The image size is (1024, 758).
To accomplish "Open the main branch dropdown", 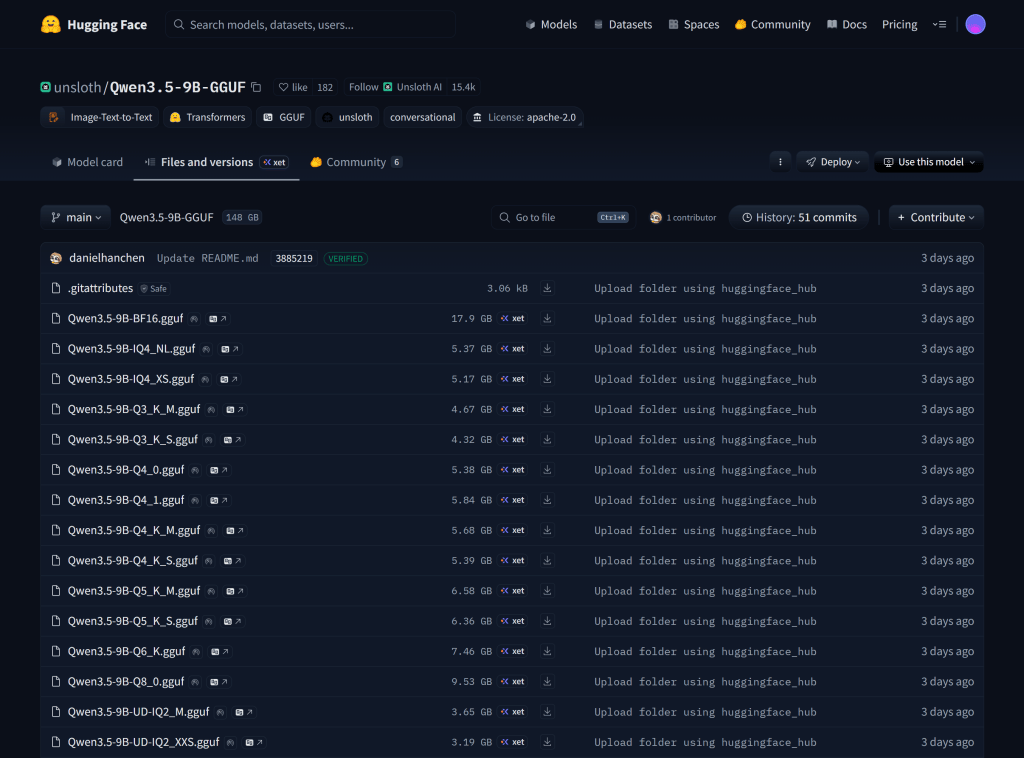I will 76,217.
